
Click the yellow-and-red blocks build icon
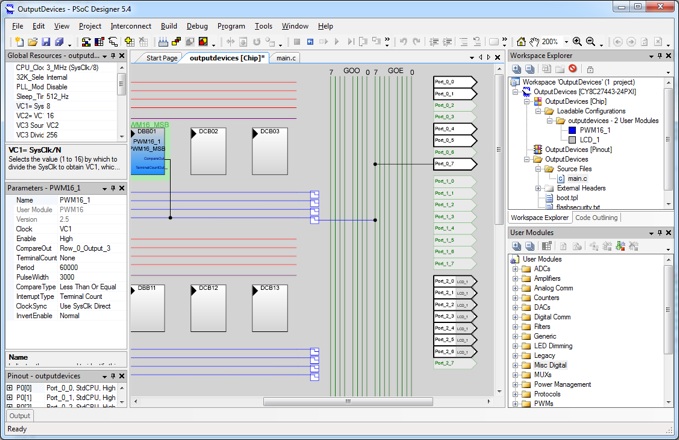point(176,42)
